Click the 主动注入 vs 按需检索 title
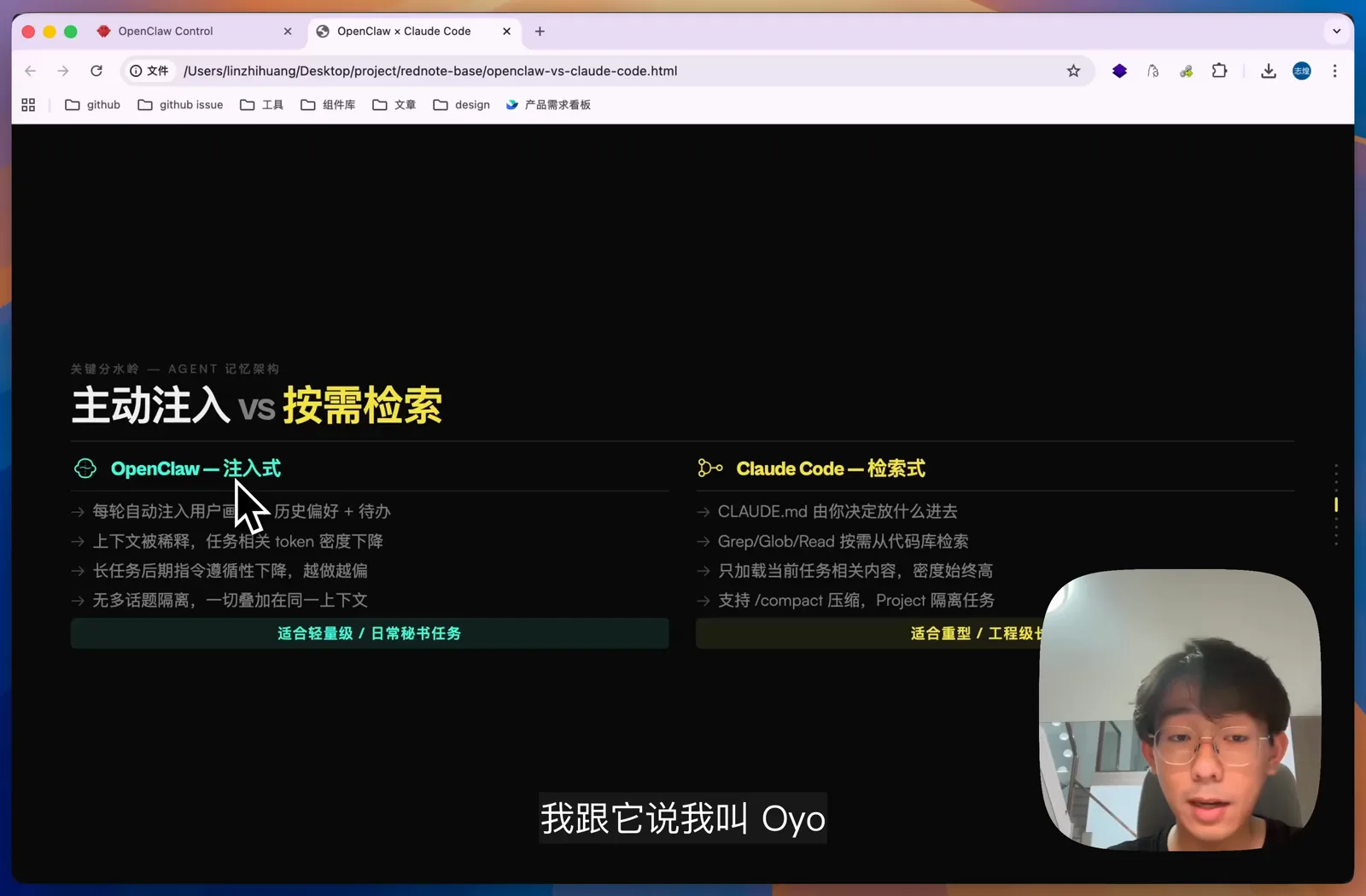The width and height of the screenshot is (1366, 896). [257, 405]
